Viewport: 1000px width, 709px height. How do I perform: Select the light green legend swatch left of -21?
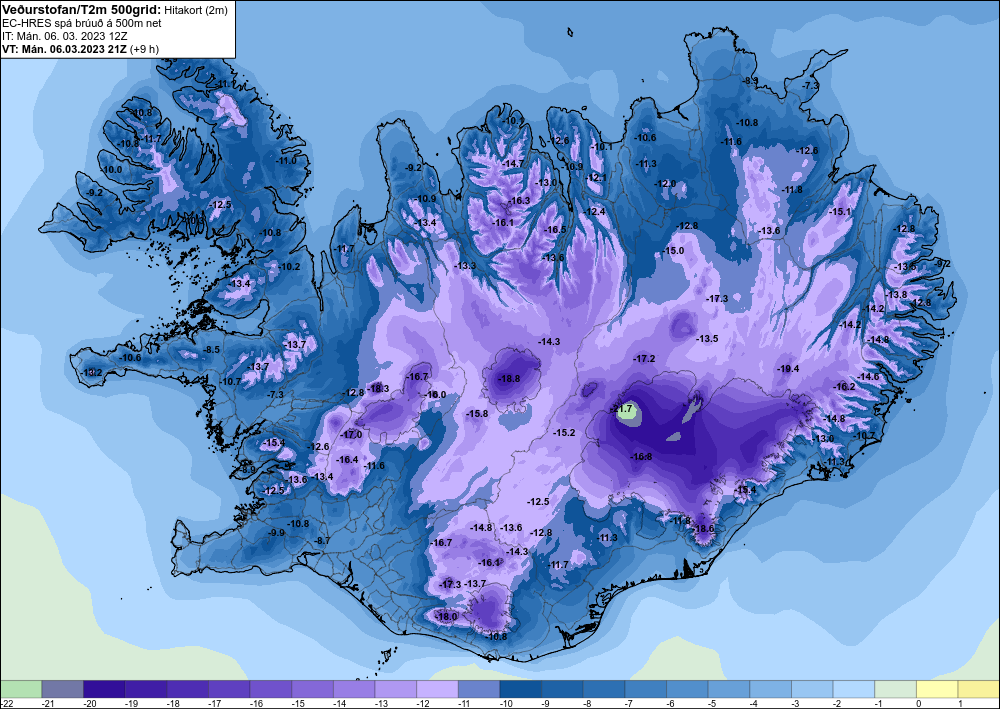tap(21, 689)
